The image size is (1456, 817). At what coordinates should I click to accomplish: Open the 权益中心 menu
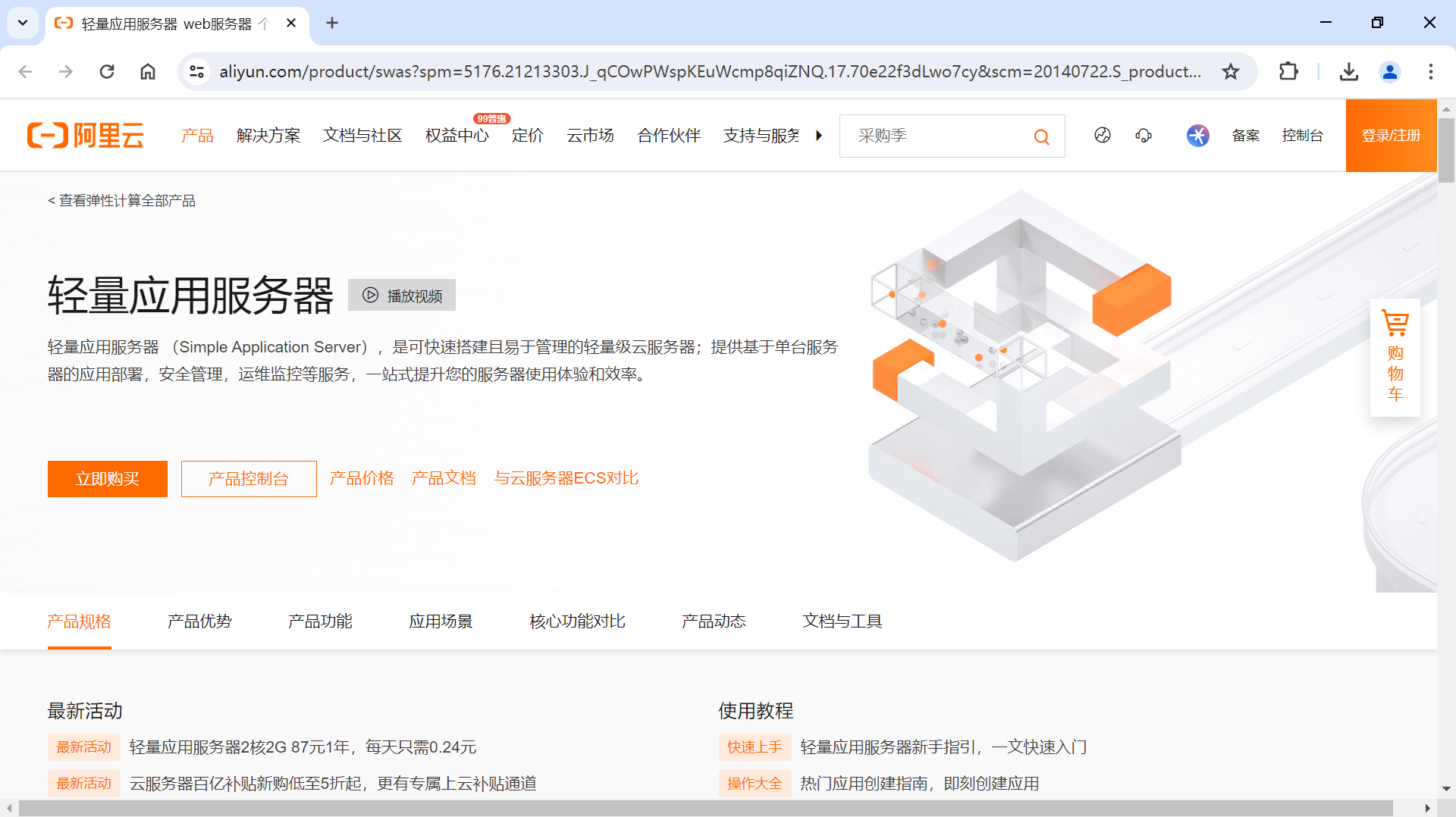(x=457, y=136)
